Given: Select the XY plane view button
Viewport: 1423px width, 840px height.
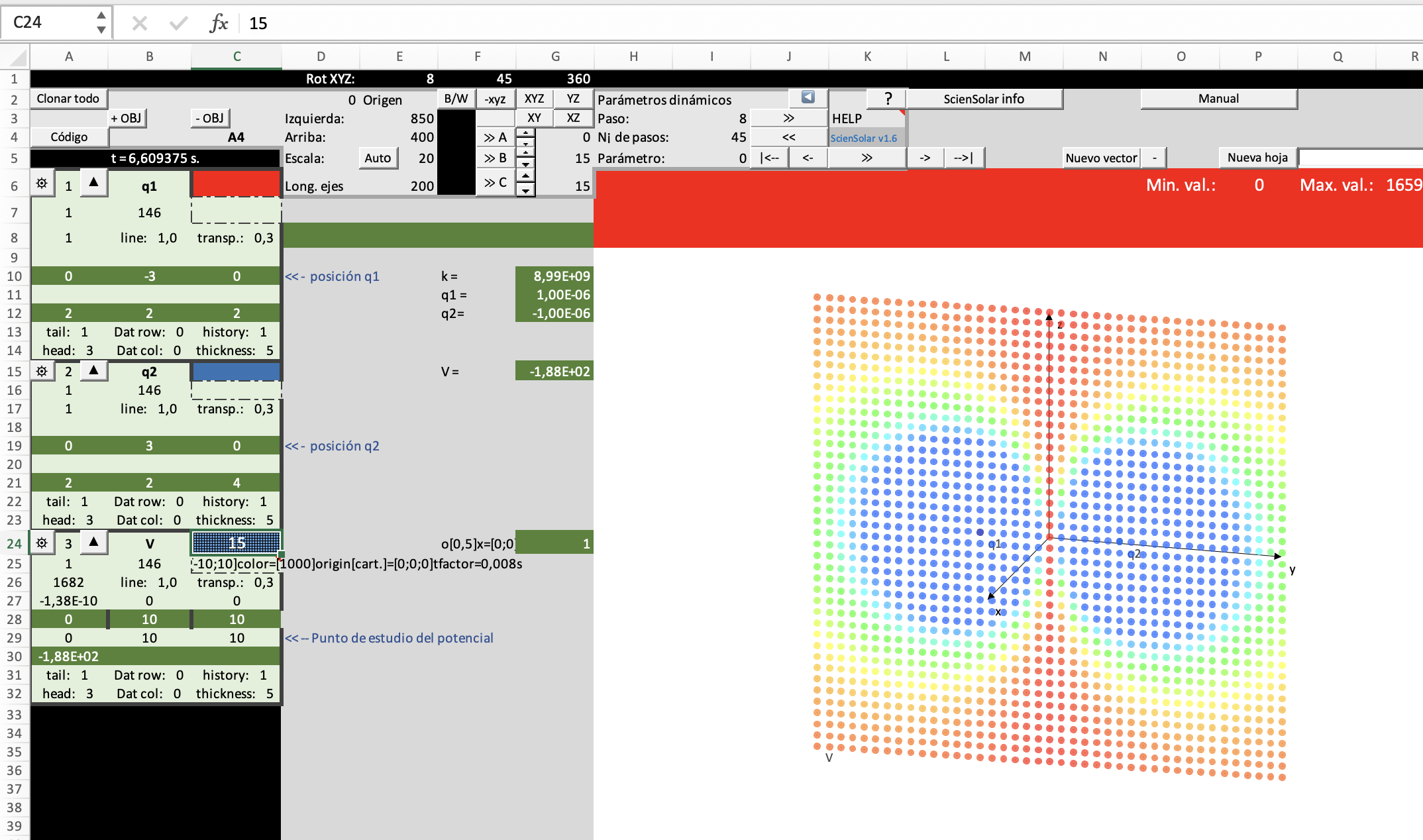Looking at the screenshot, I should point(534,118).
